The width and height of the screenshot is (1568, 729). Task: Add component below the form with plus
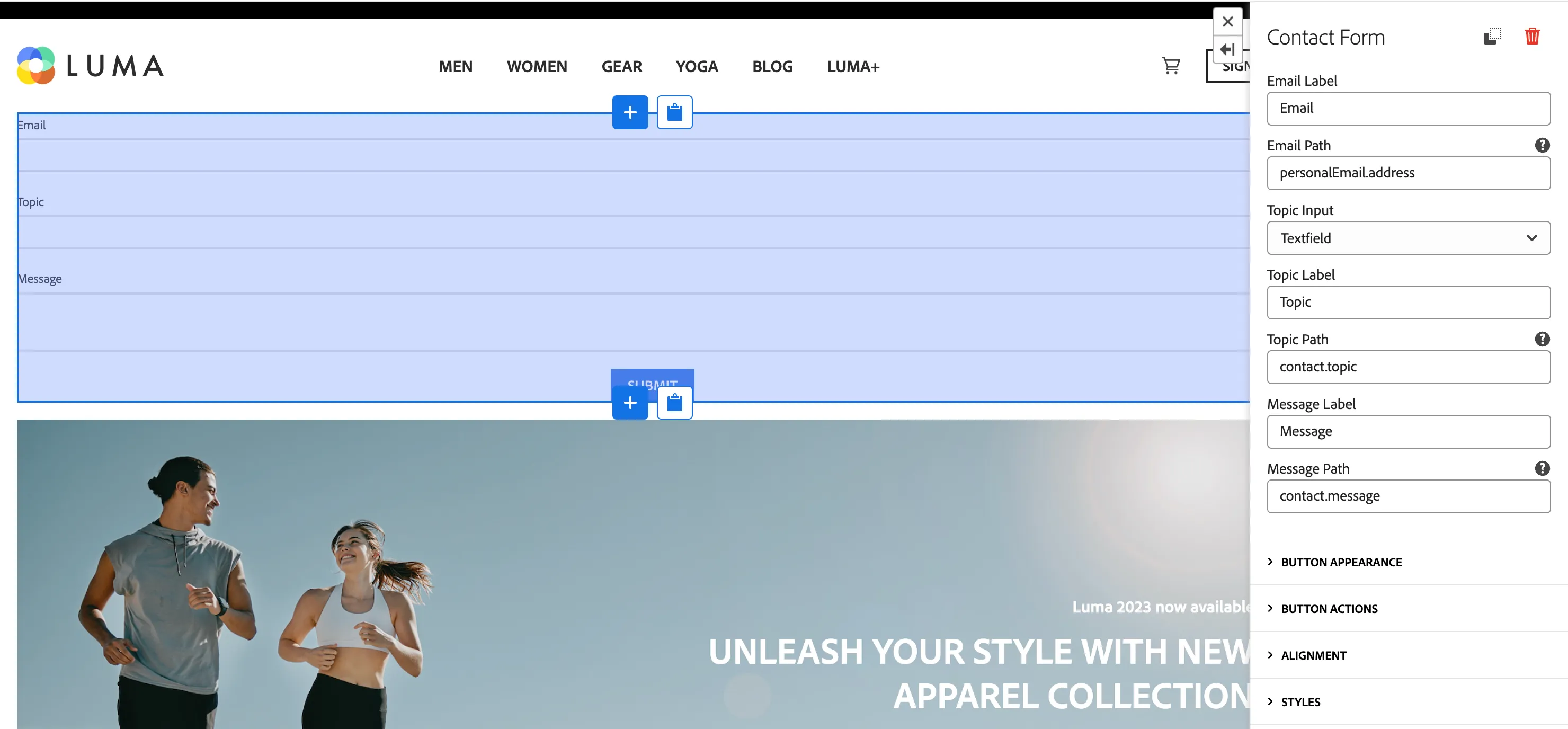click(x=630, y=403)
